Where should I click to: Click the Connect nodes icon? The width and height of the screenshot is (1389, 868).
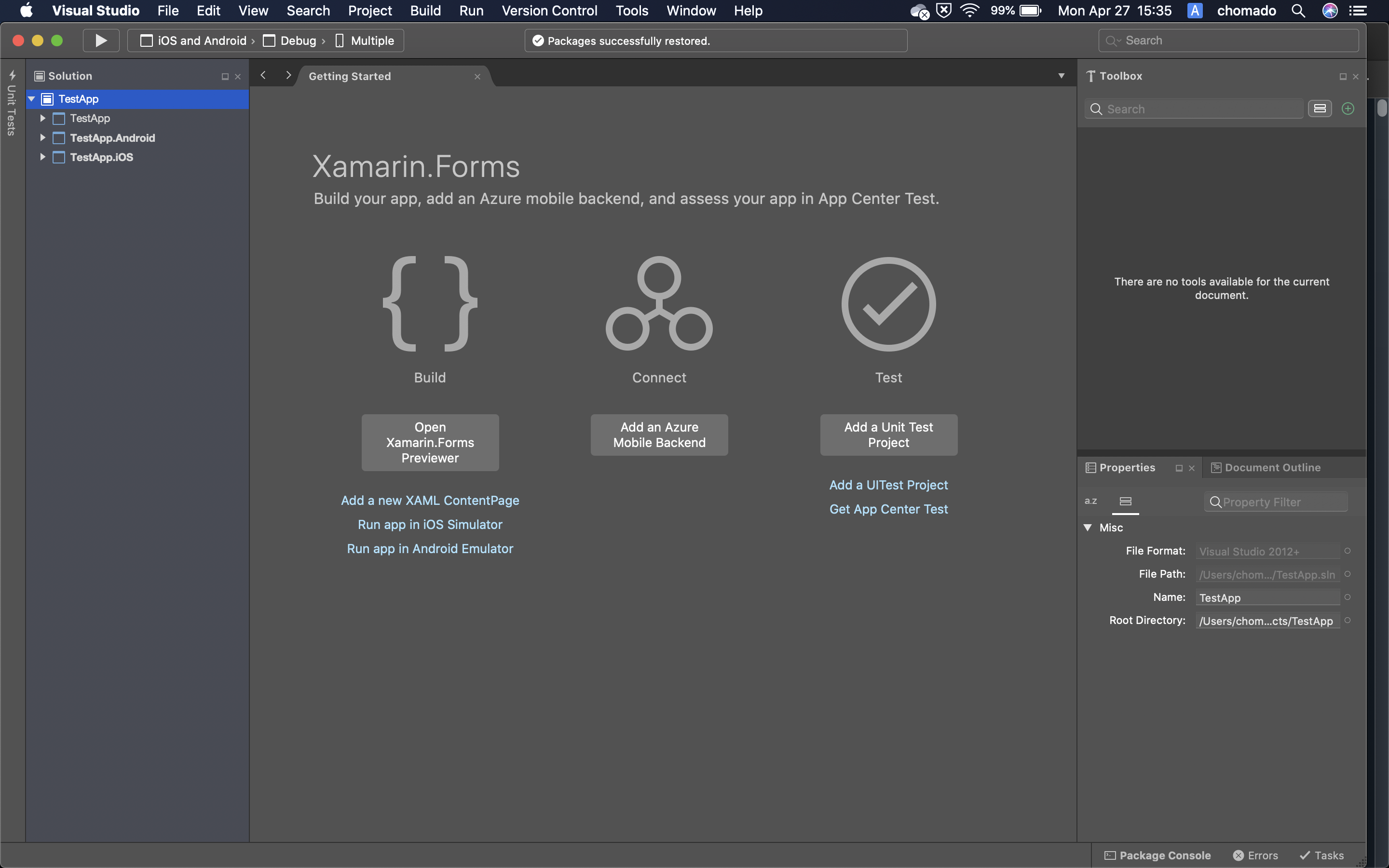pos(659,304)
